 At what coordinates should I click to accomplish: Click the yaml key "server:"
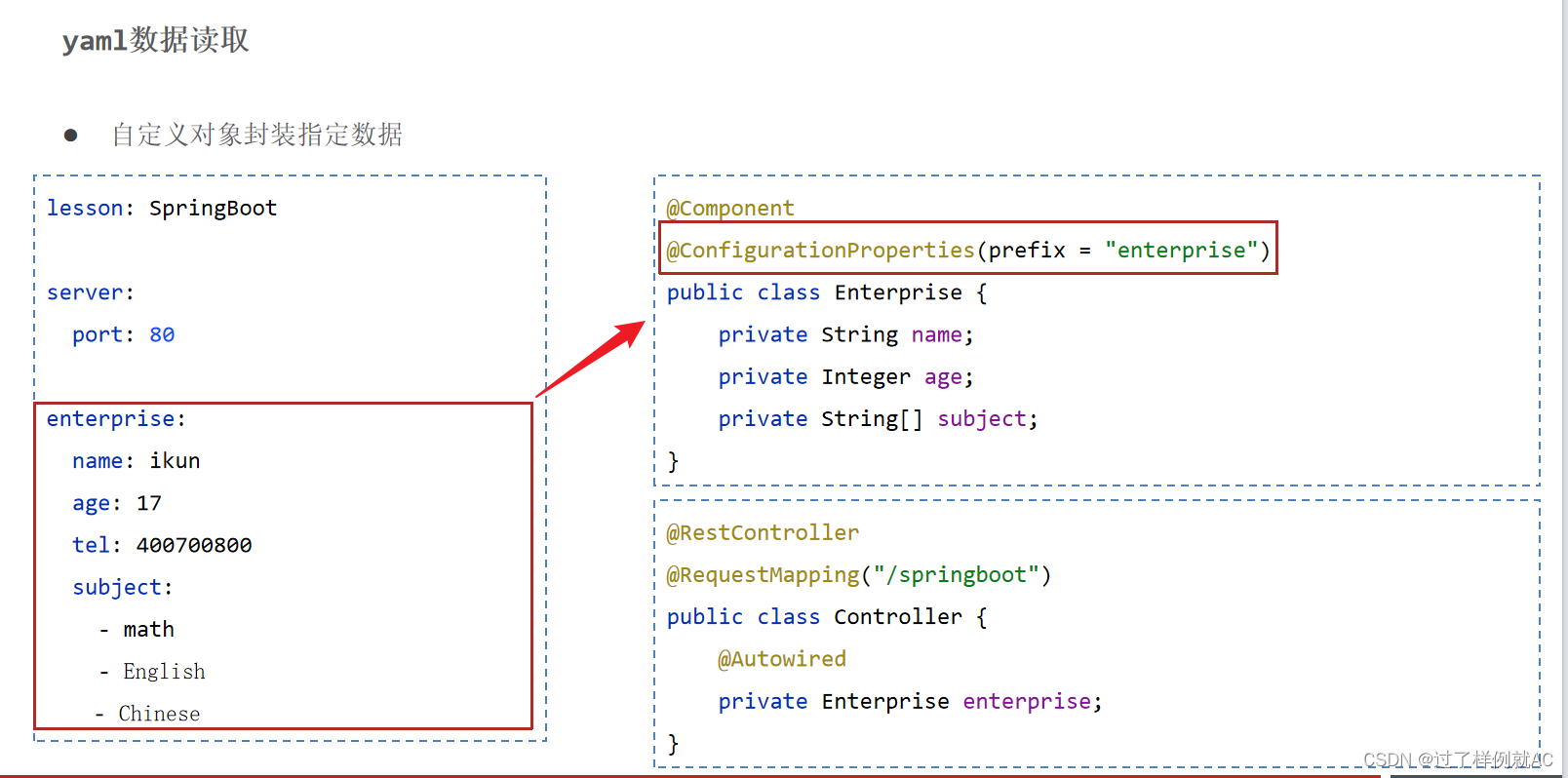91,292
